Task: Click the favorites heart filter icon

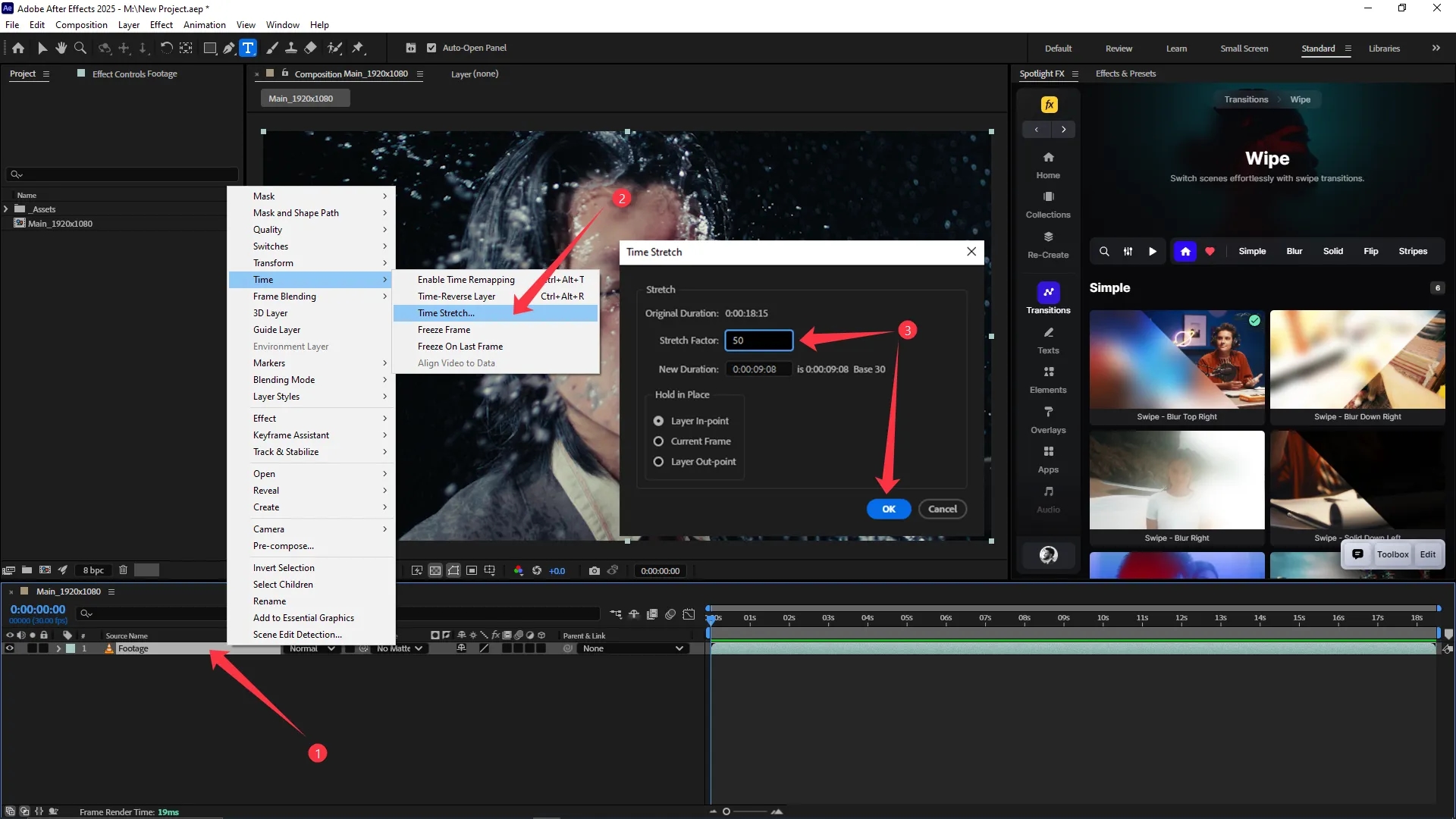Action: pyautogui.click(x=1210, y=252)
